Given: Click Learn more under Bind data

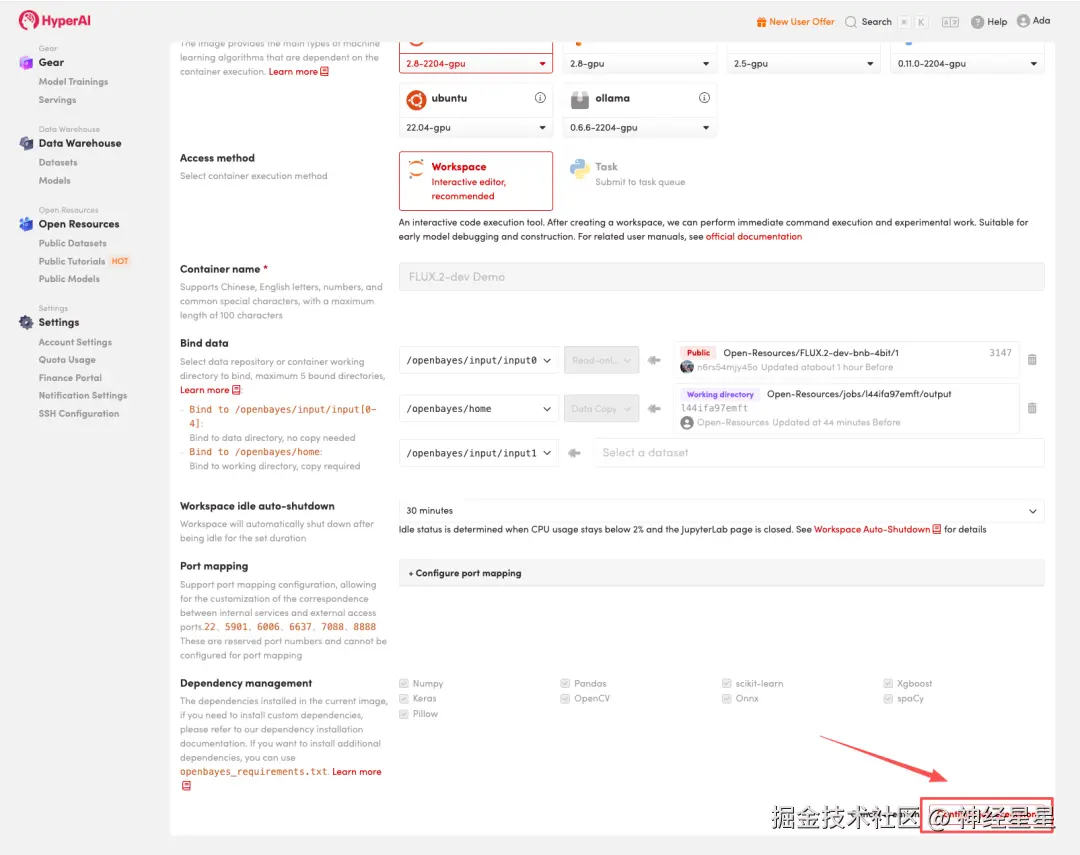Looking at the screenshot, I should (x=205, y=390).
